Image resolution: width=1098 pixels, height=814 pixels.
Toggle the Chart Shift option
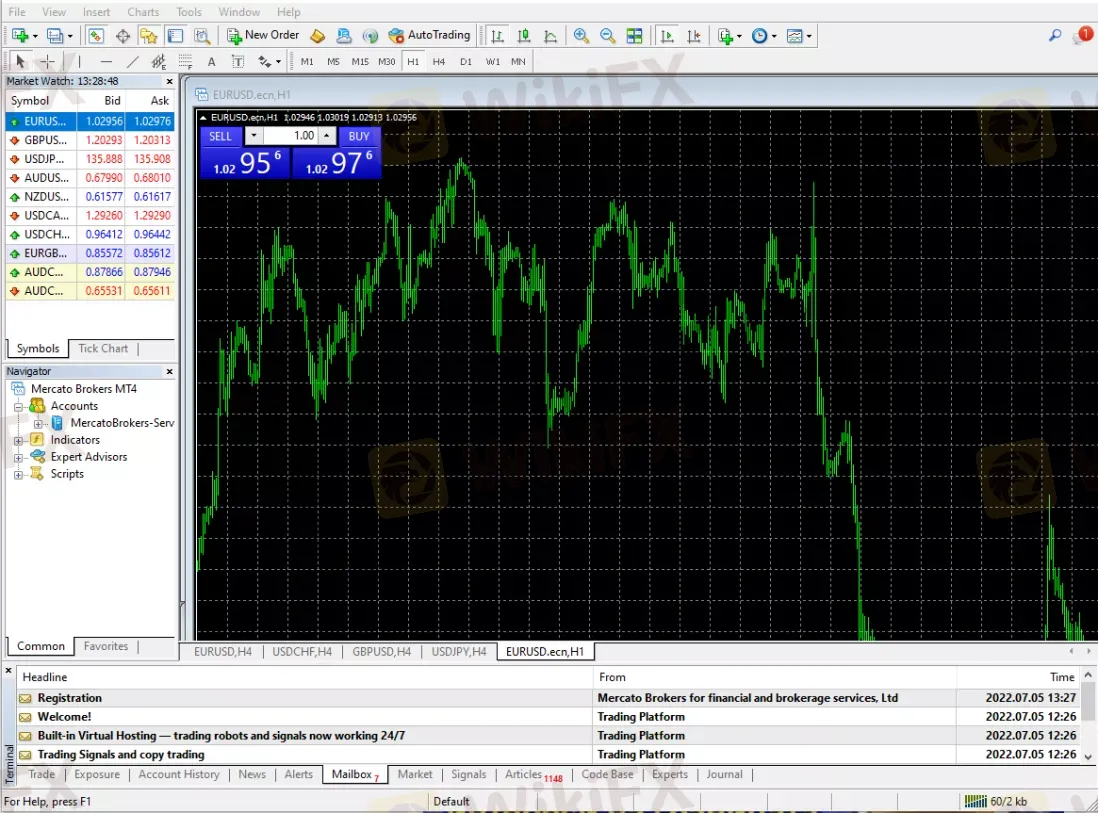click(x=695, y=35)
